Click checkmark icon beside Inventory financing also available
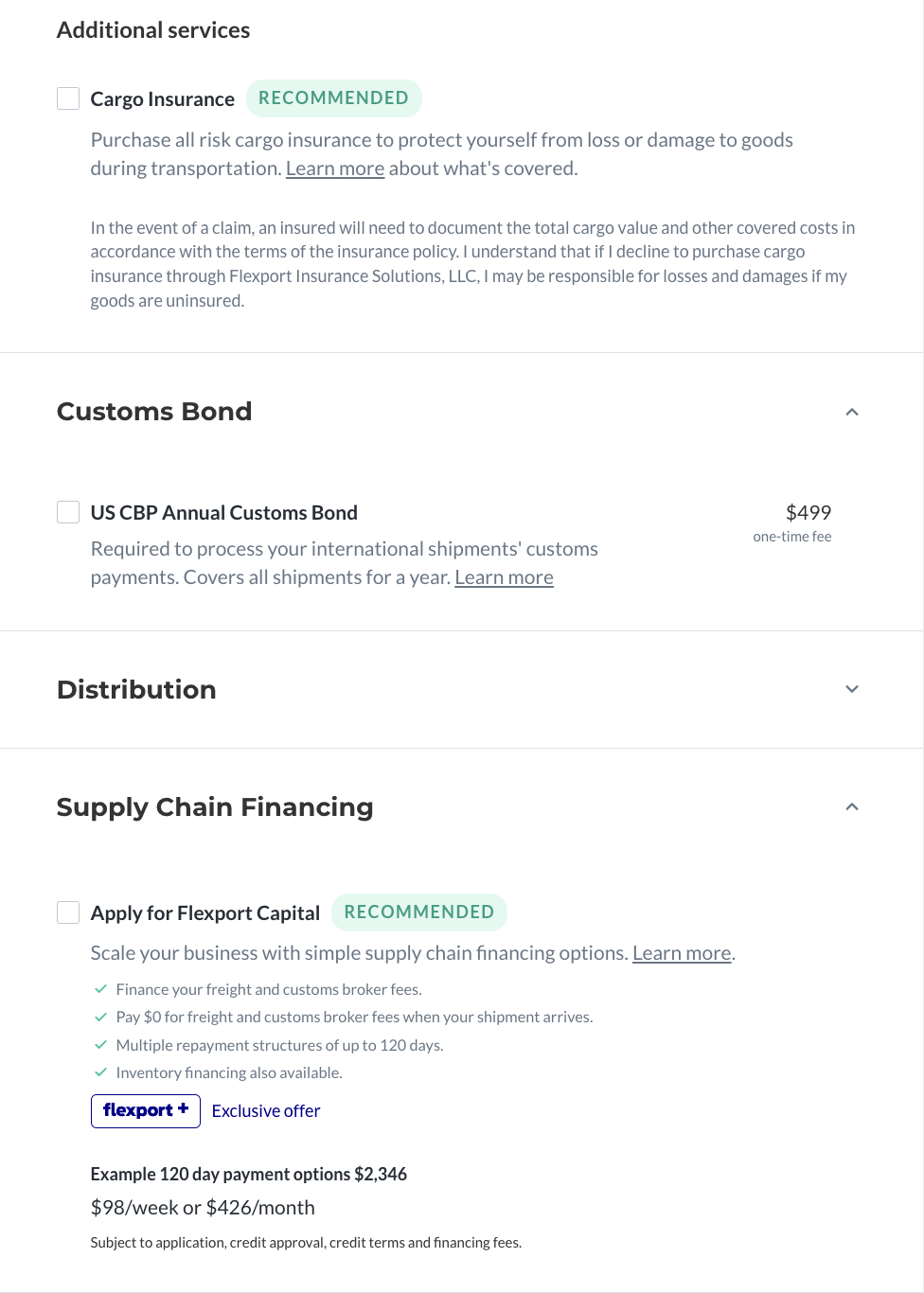 [100, 1072]
